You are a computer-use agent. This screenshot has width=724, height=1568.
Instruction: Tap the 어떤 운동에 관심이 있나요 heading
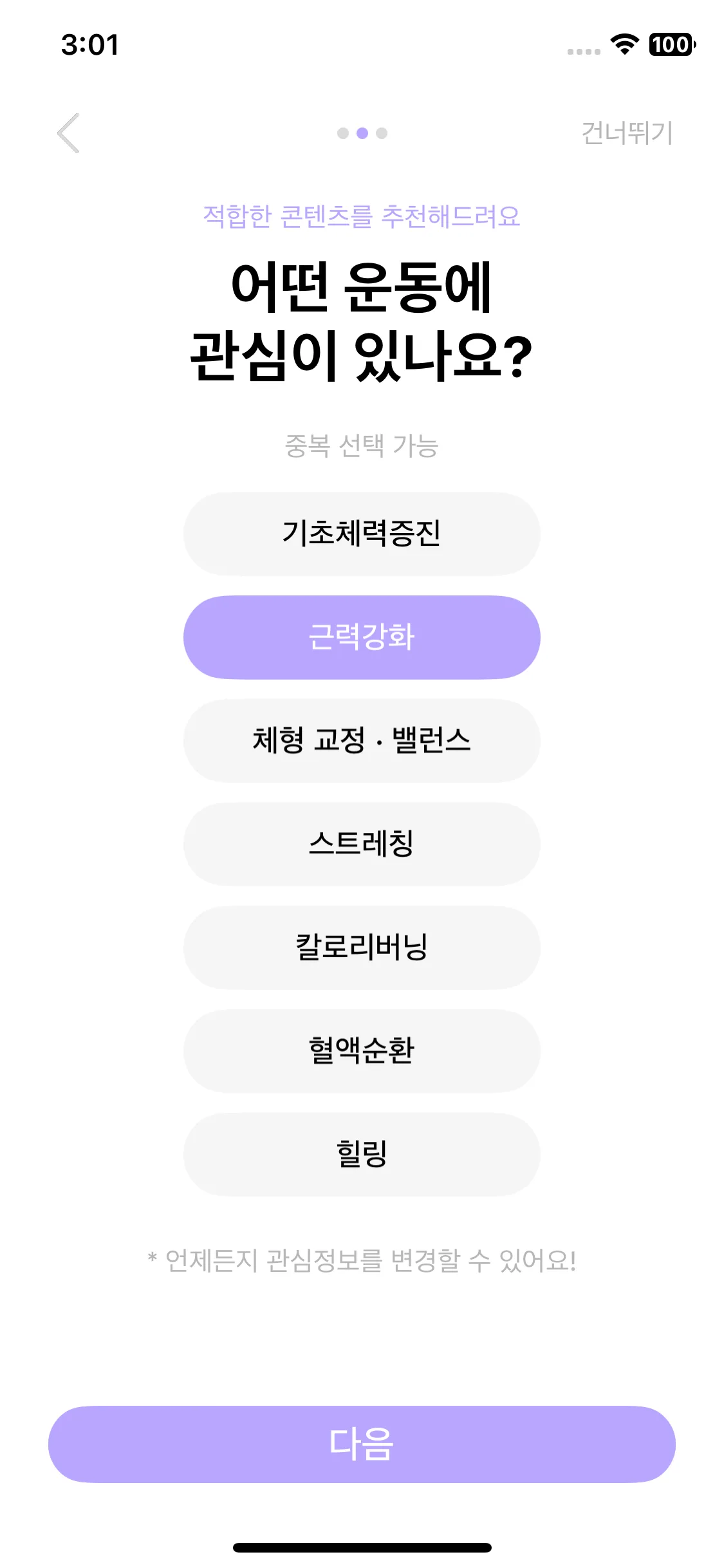(x=362, y=321)
